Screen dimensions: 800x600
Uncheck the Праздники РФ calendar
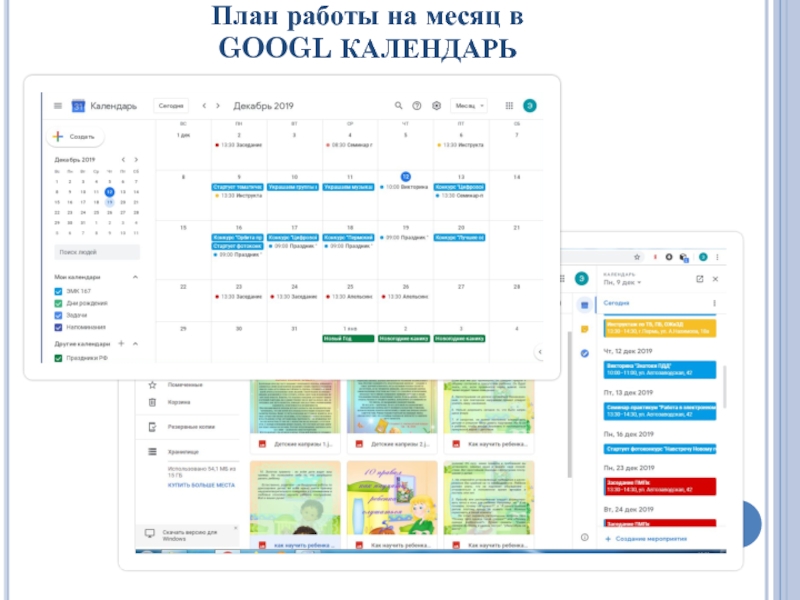click(x=59, y=357)
